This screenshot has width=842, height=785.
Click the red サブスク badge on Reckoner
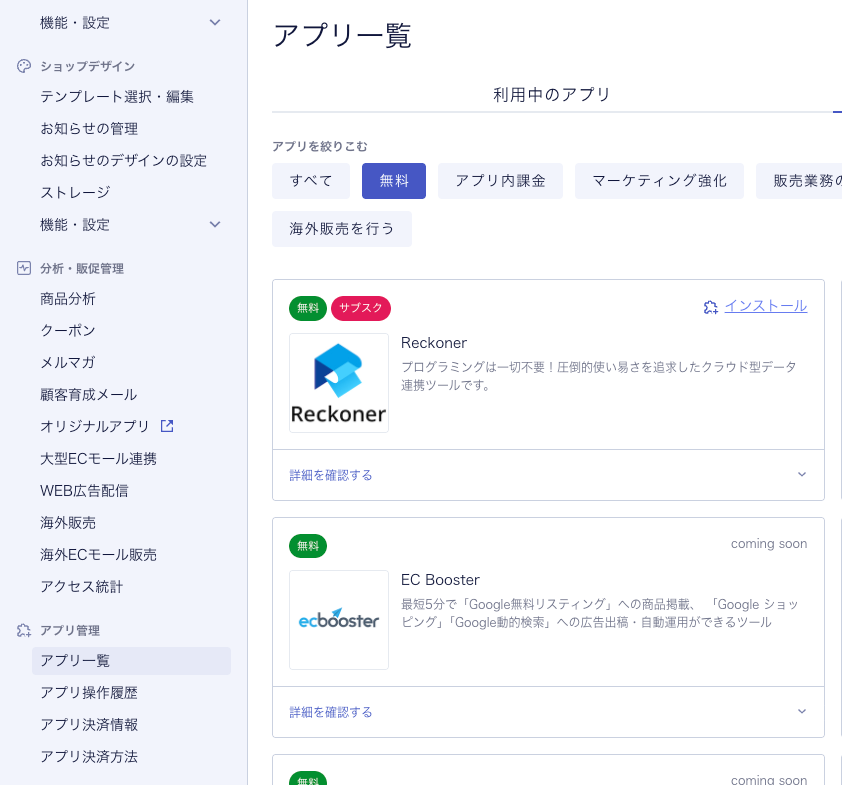pos(360,308)
